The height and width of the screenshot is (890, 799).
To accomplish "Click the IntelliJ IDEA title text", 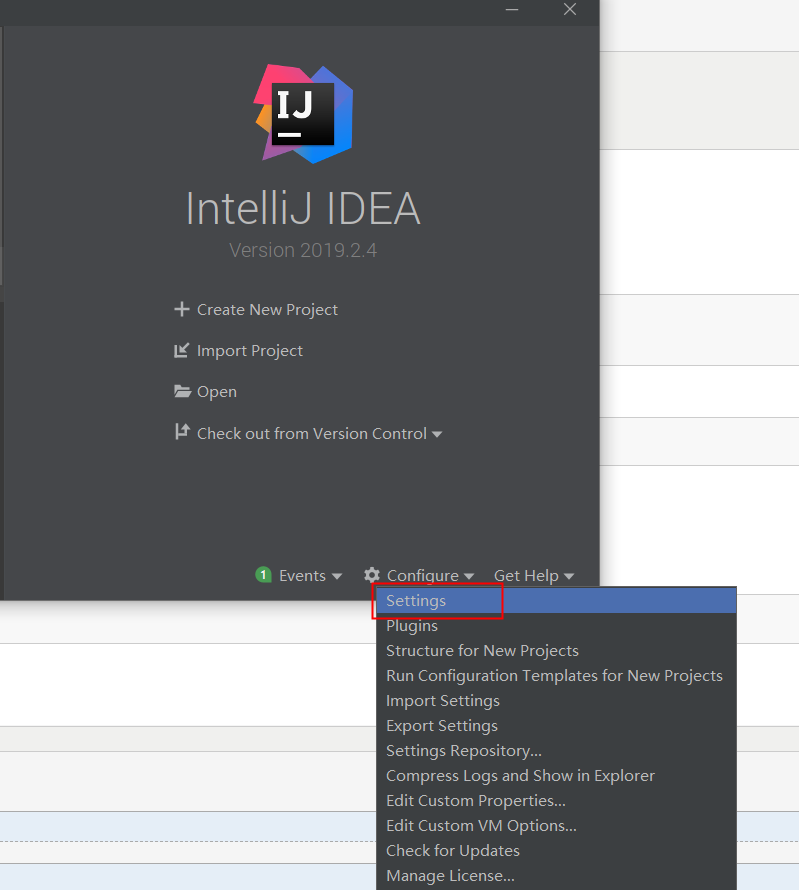I will pyautogui.click(x=304, y=209).
